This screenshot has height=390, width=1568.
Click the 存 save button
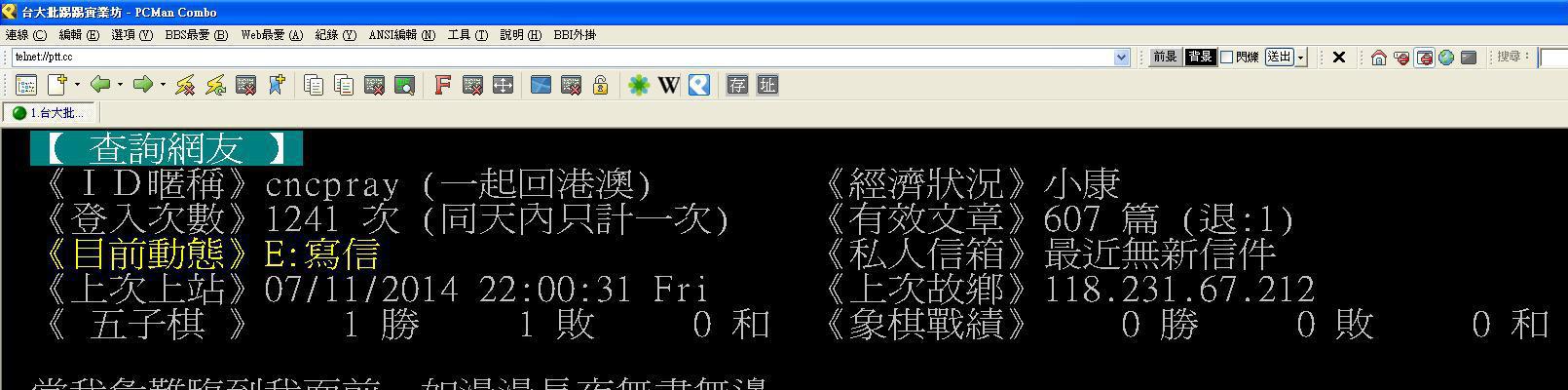[737, 85]
